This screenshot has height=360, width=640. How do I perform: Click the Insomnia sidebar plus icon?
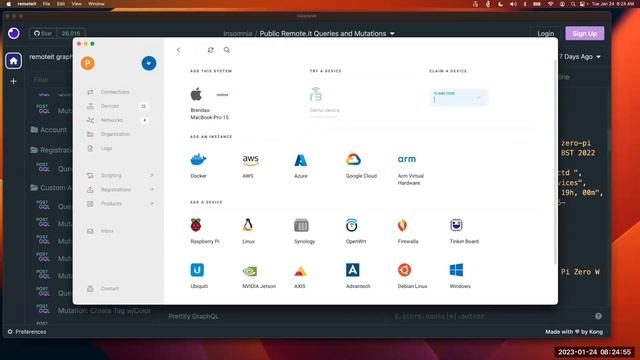(13, 81)
